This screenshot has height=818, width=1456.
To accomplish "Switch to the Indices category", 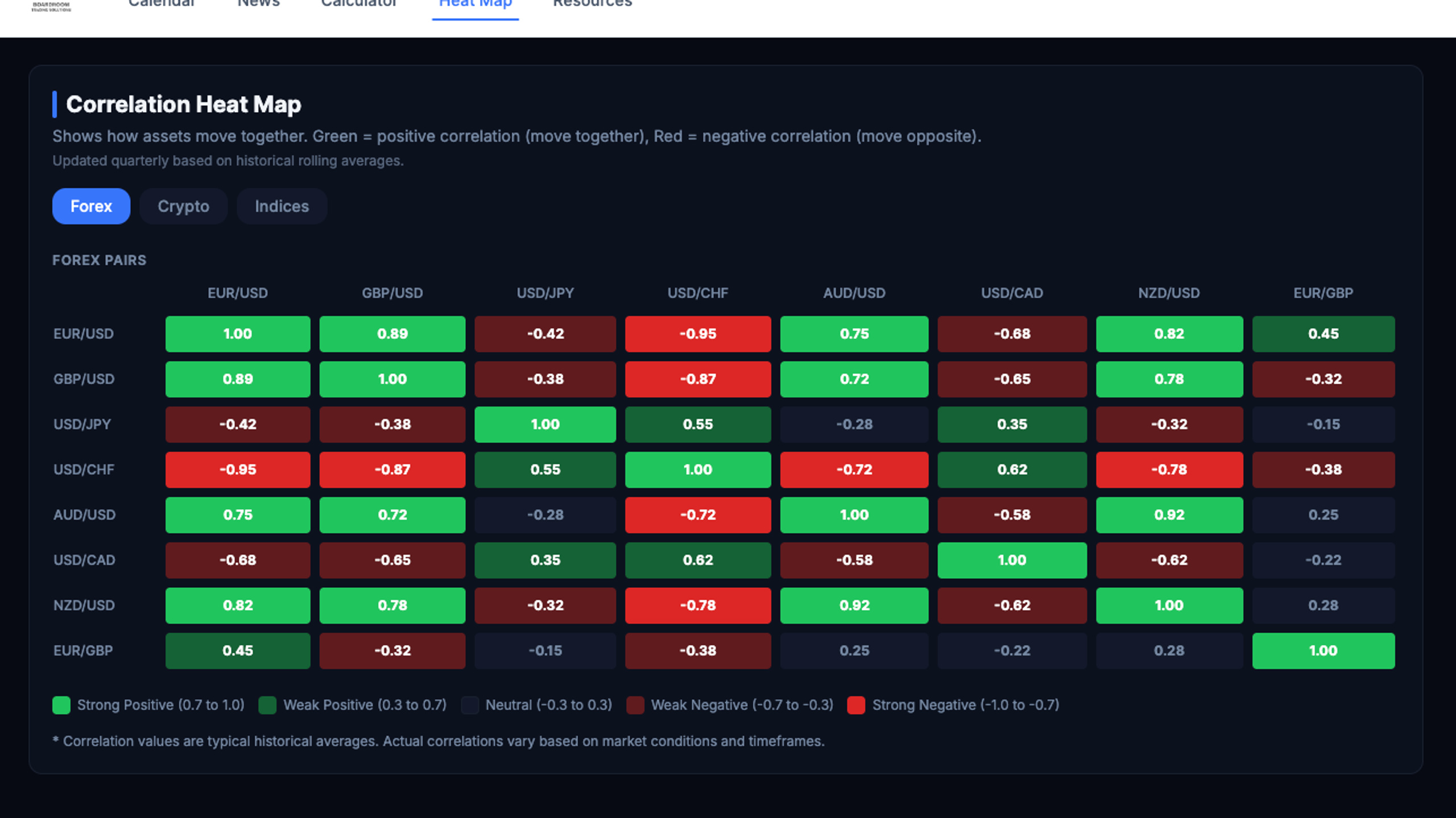I will click(x=282, y=206).
